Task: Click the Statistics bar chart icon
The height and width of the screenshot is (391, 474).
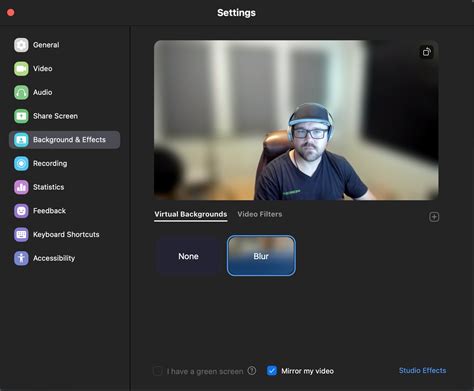Action: pyautogui.click(x=21, y=187)
